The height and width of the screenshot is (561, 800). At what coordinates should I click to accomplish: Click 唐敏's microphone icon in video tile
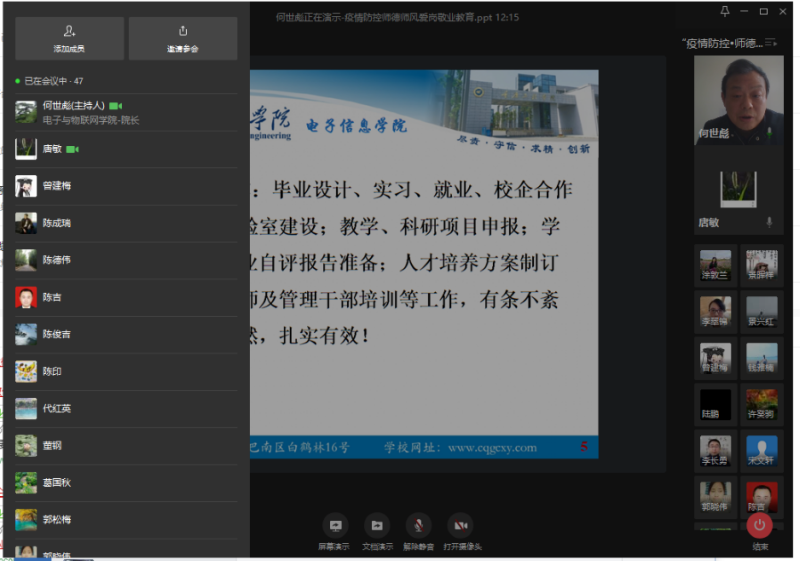click(769, 221)
